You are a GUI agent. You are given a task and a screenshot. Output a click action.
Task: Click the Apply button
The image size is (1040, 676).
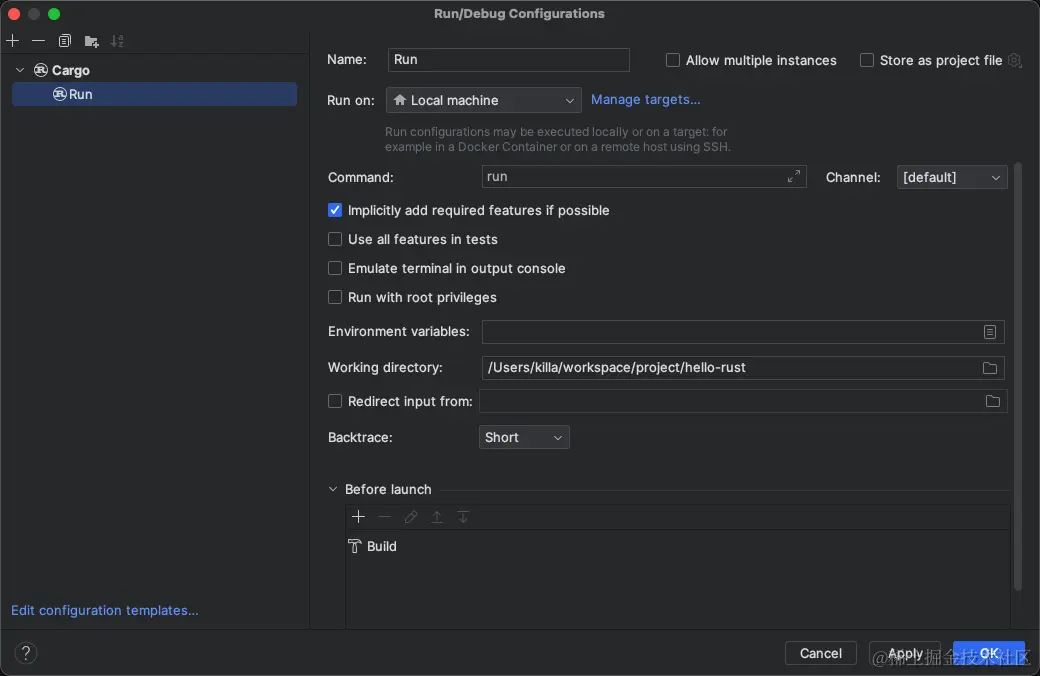click(905, 653)
